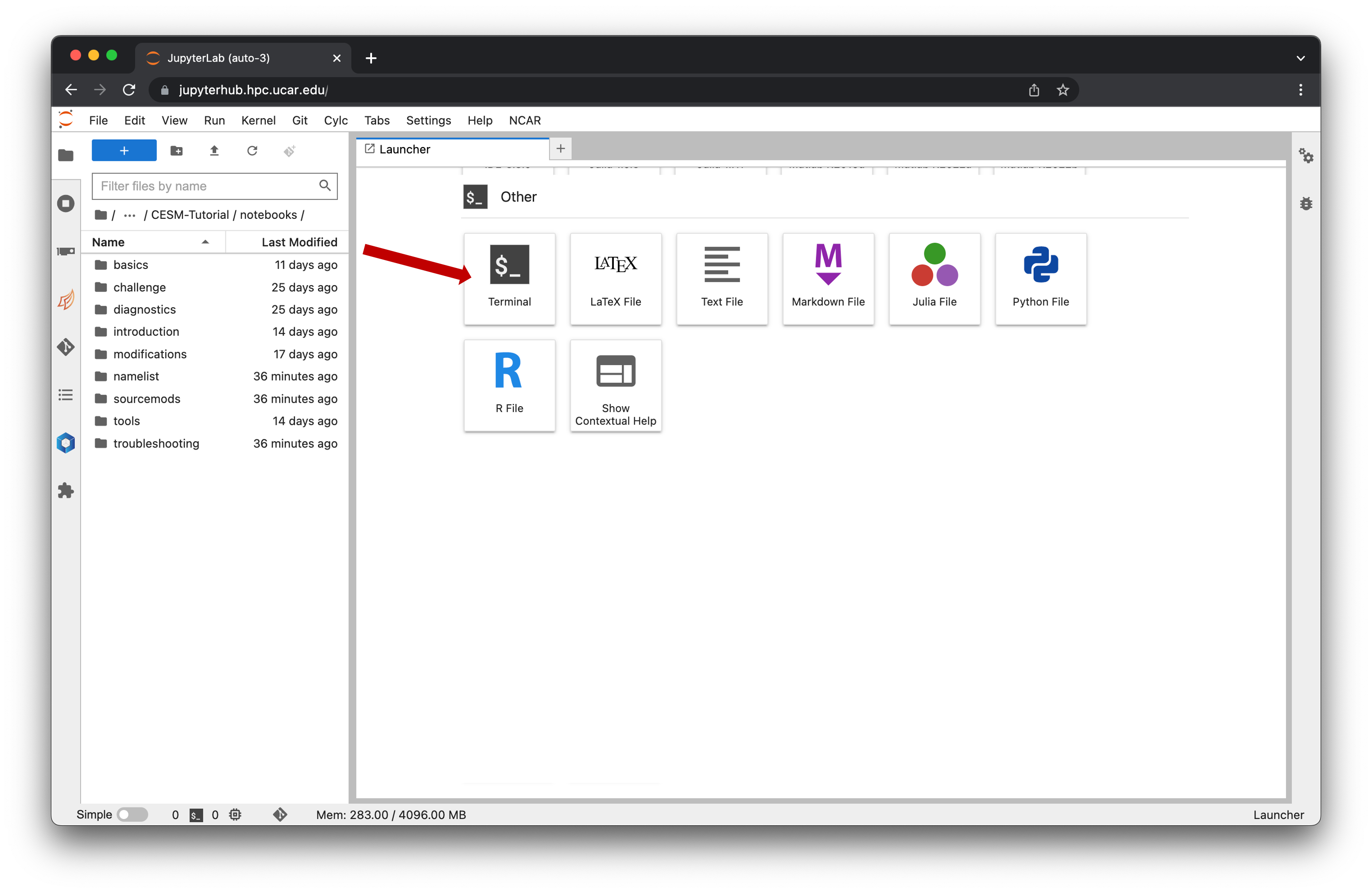The width and height of the screenshot is (1372, 893).
Task: Go to root folder icon in breadcrumb
Action: click(x=101, y=215)
